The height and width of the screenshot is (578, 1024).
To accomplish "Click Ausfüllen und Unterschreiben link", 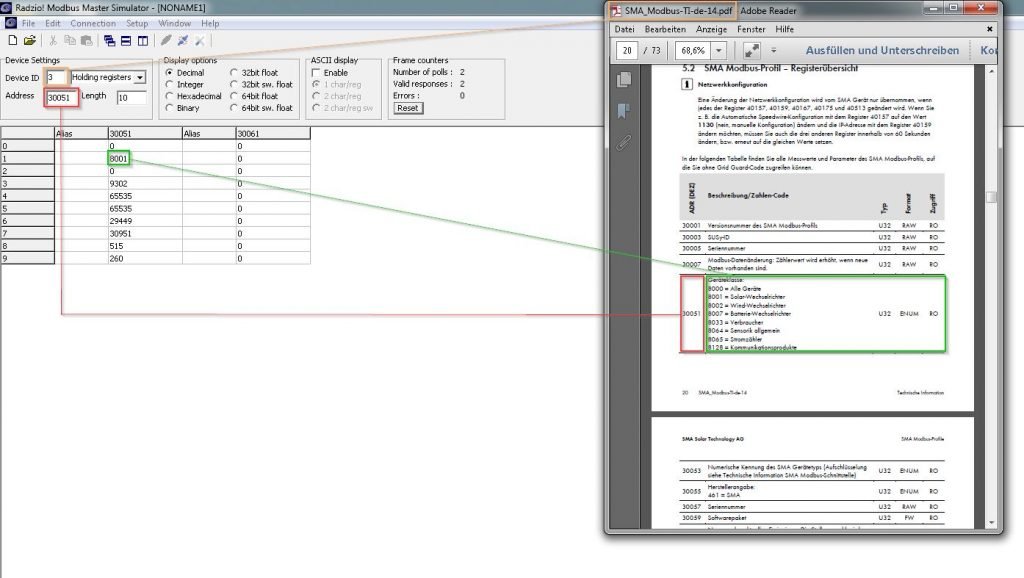I will point(882,50).
